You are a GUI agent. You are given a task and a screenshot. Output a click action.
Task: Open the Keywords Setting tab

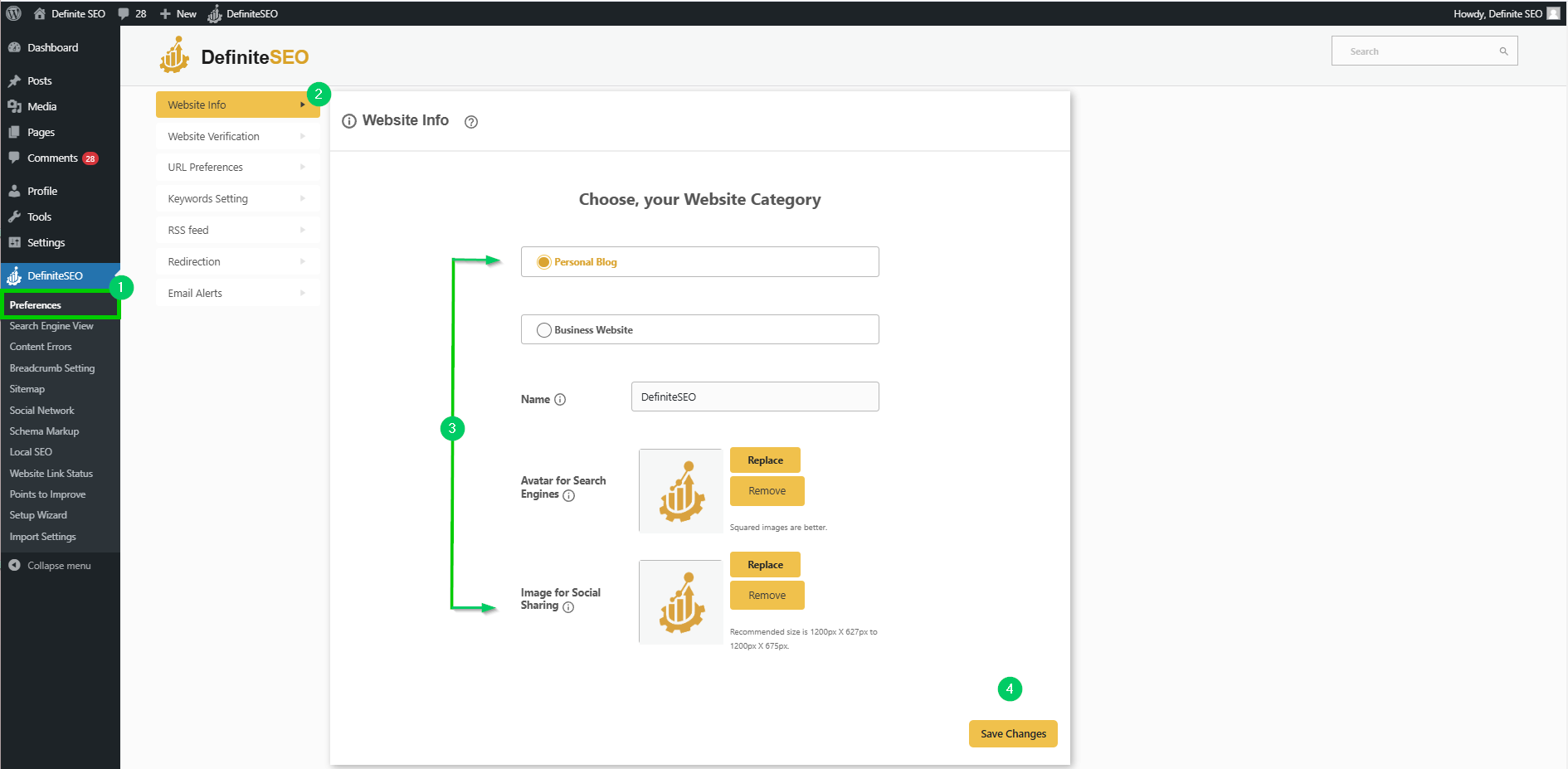[x=237, y=198]
